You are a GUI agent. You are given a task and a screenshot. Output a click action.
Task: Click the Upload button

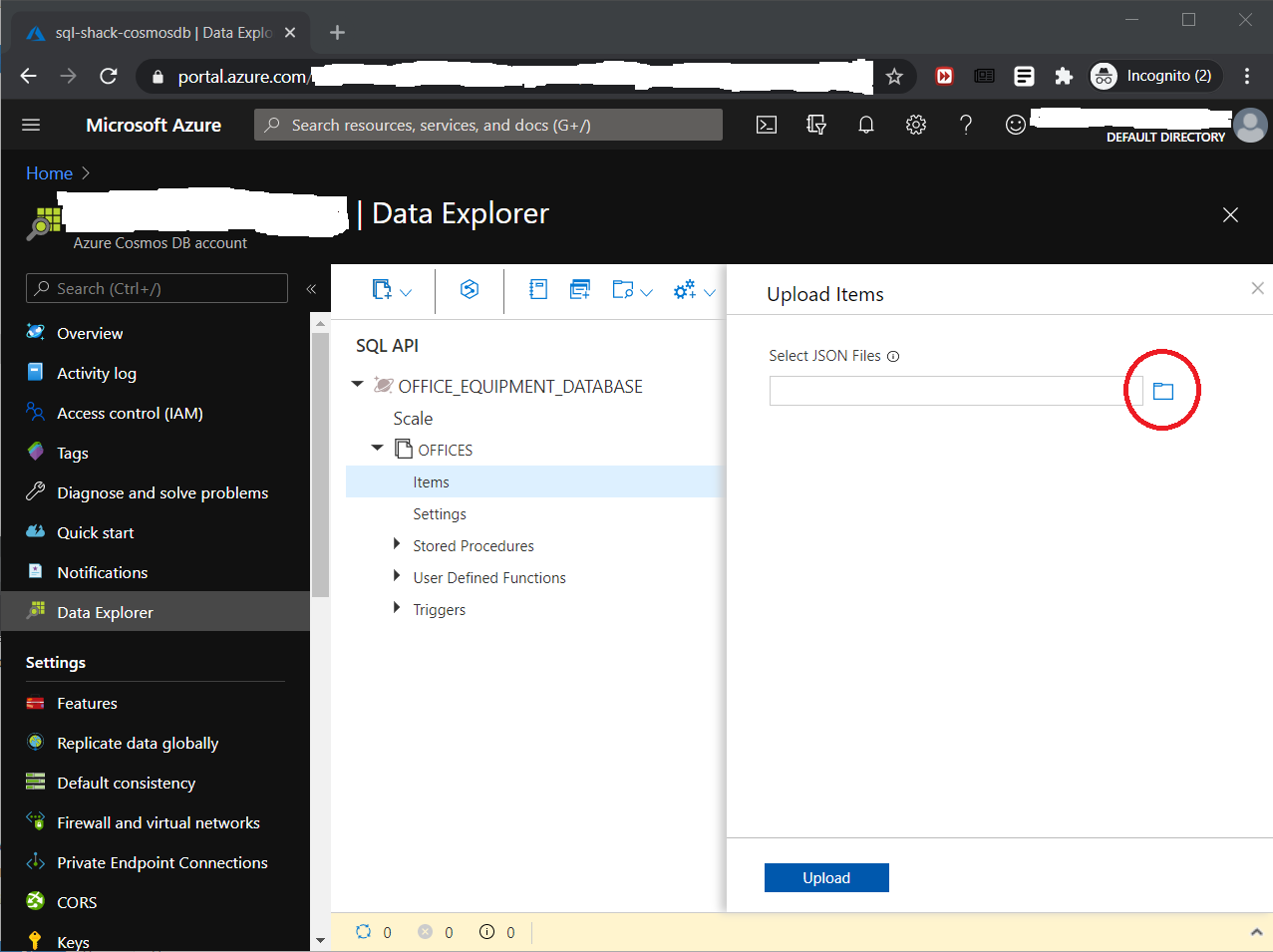tap(826, 877)
